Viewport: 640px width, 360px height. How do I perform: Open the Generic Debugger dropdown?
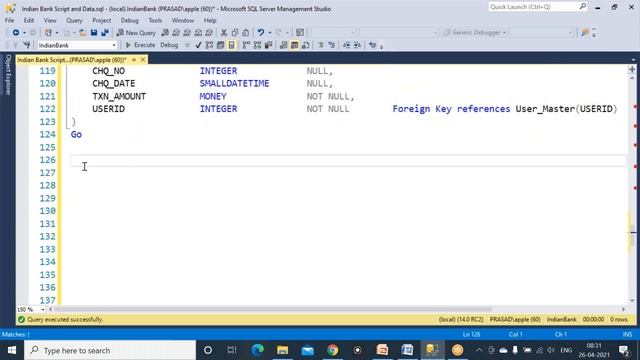(x=475, y=33)
